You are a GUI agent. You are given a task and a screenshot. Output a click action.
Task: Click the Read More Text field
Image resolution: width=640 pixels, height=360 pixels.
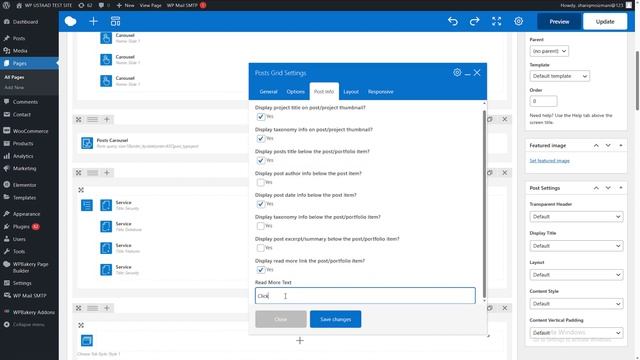click(x=365, y=296)
